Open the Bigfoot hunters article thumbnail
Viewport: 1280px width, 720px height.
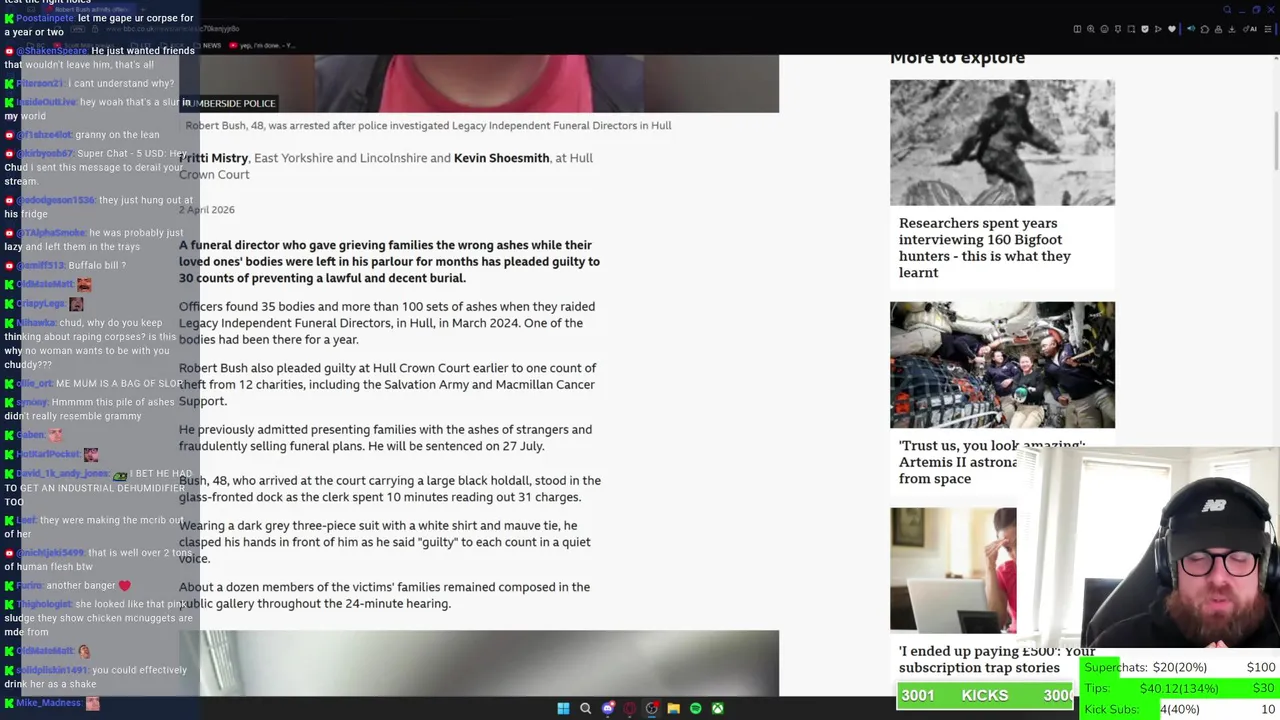click(x=1002, y=143)
